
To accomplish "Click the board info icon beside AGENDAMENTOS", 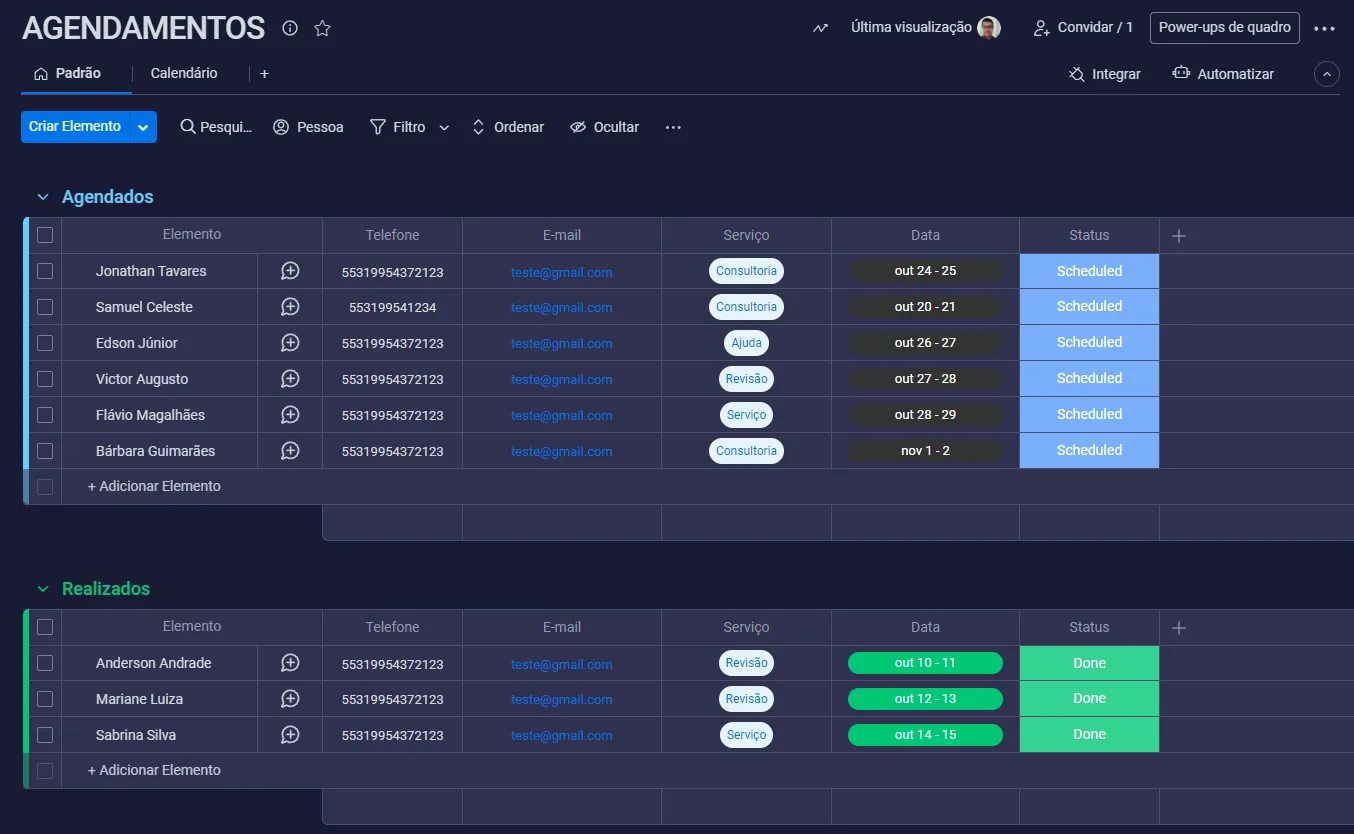I will [x=290, y=28].
